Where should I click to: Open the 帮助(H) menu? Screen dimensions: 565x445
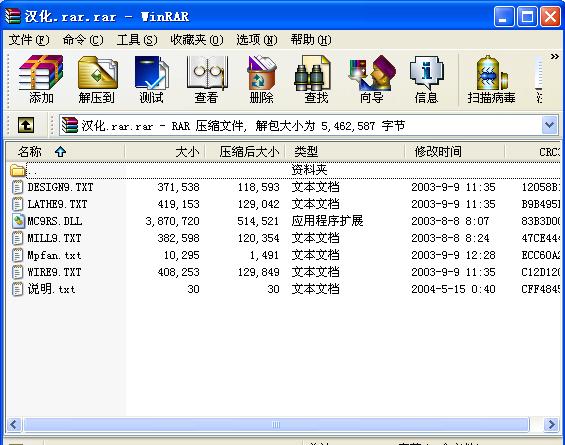pyautogui.click(x=311, y=40)
